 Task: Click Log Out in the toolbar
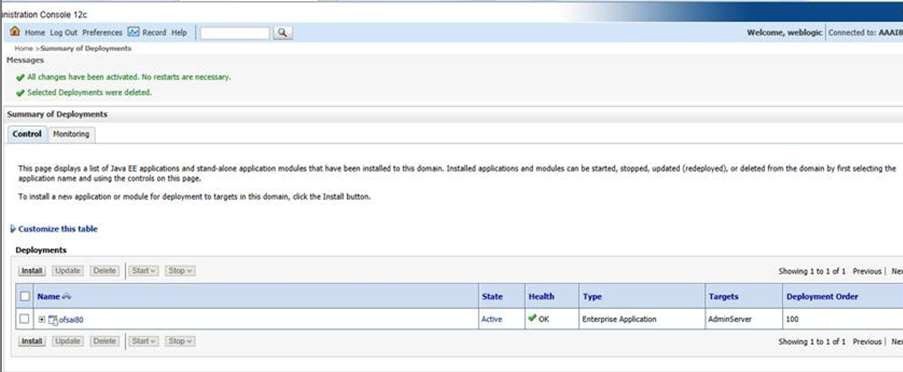click(63, 33)
